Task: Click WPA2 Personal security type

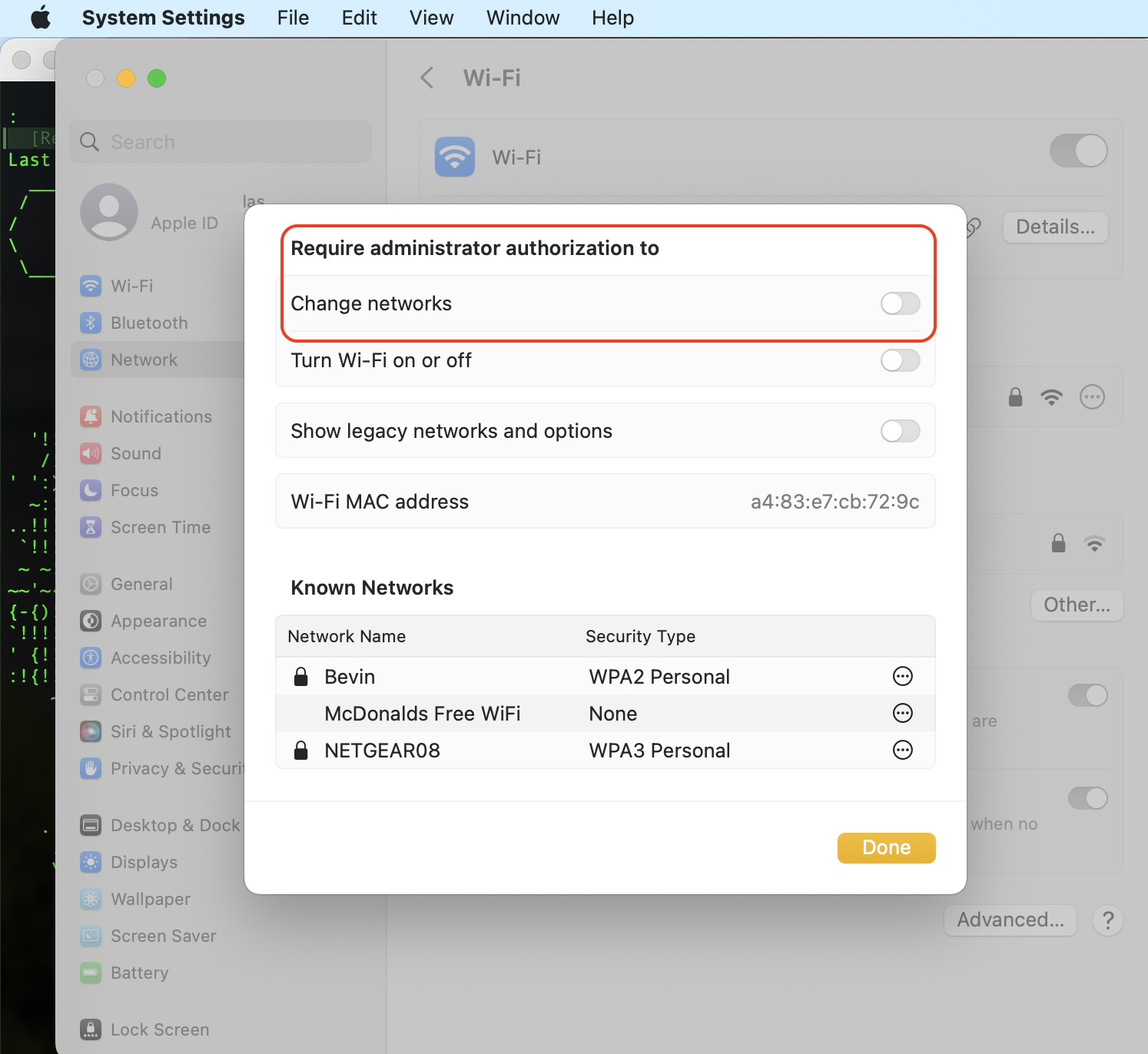Action: [659, 677]
